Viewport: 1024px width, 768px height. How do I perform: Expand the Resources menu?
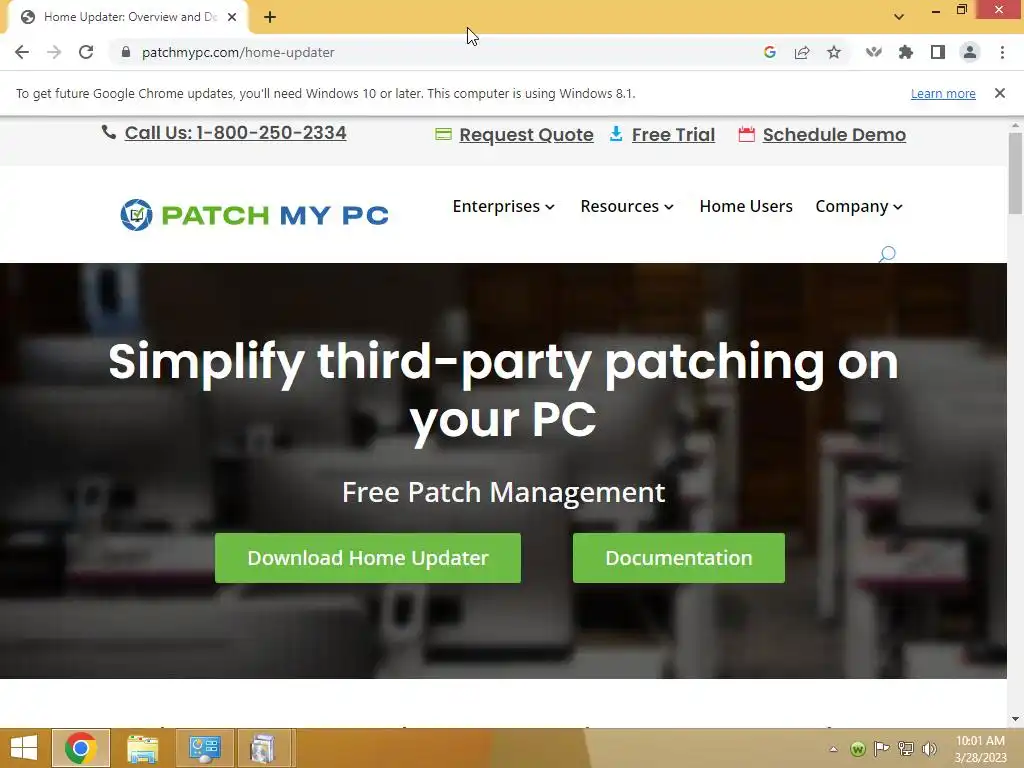point(627,206)
